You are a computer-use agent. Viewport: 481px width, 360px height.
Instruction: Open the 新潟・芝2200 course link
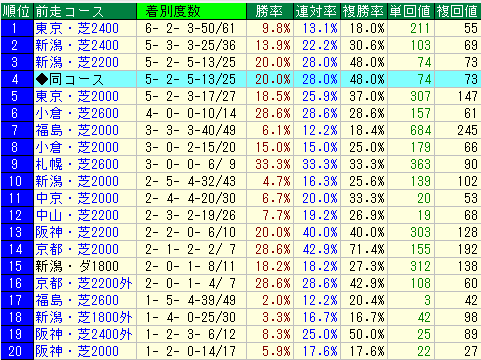pyautogui.click(x=77, y=62)
